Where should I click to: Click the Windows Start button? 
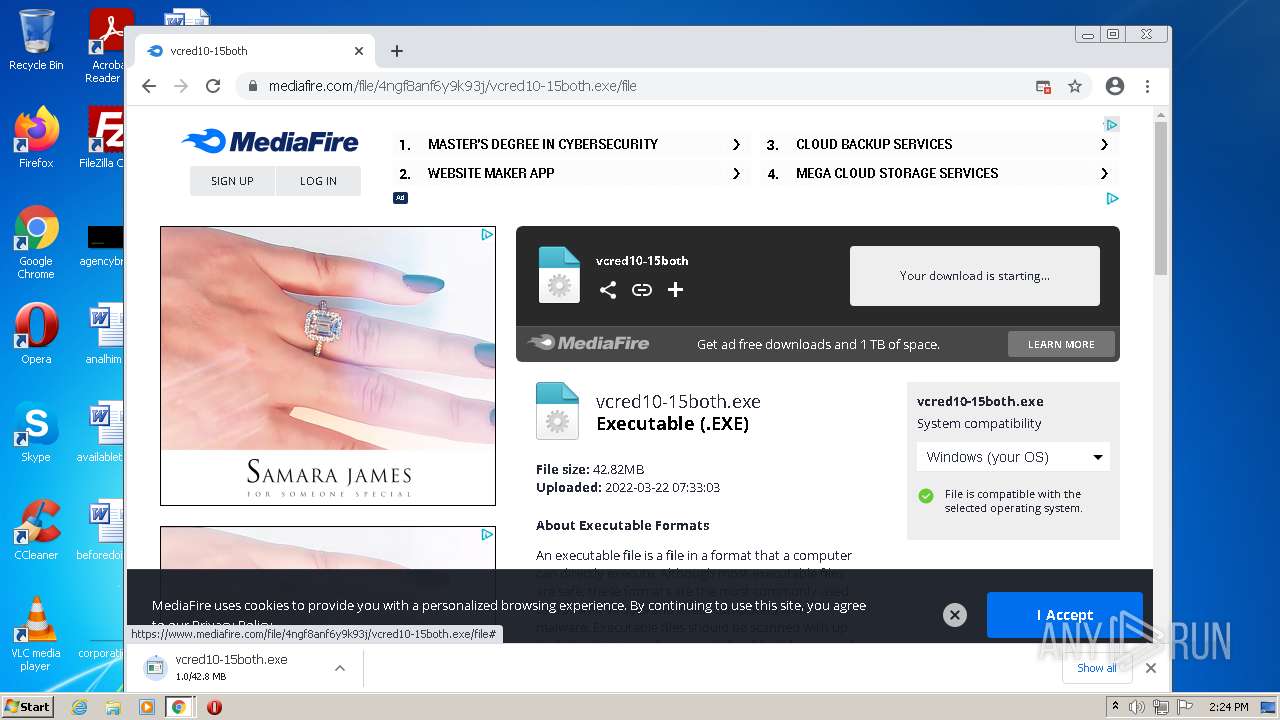click(x=28, y=706)
